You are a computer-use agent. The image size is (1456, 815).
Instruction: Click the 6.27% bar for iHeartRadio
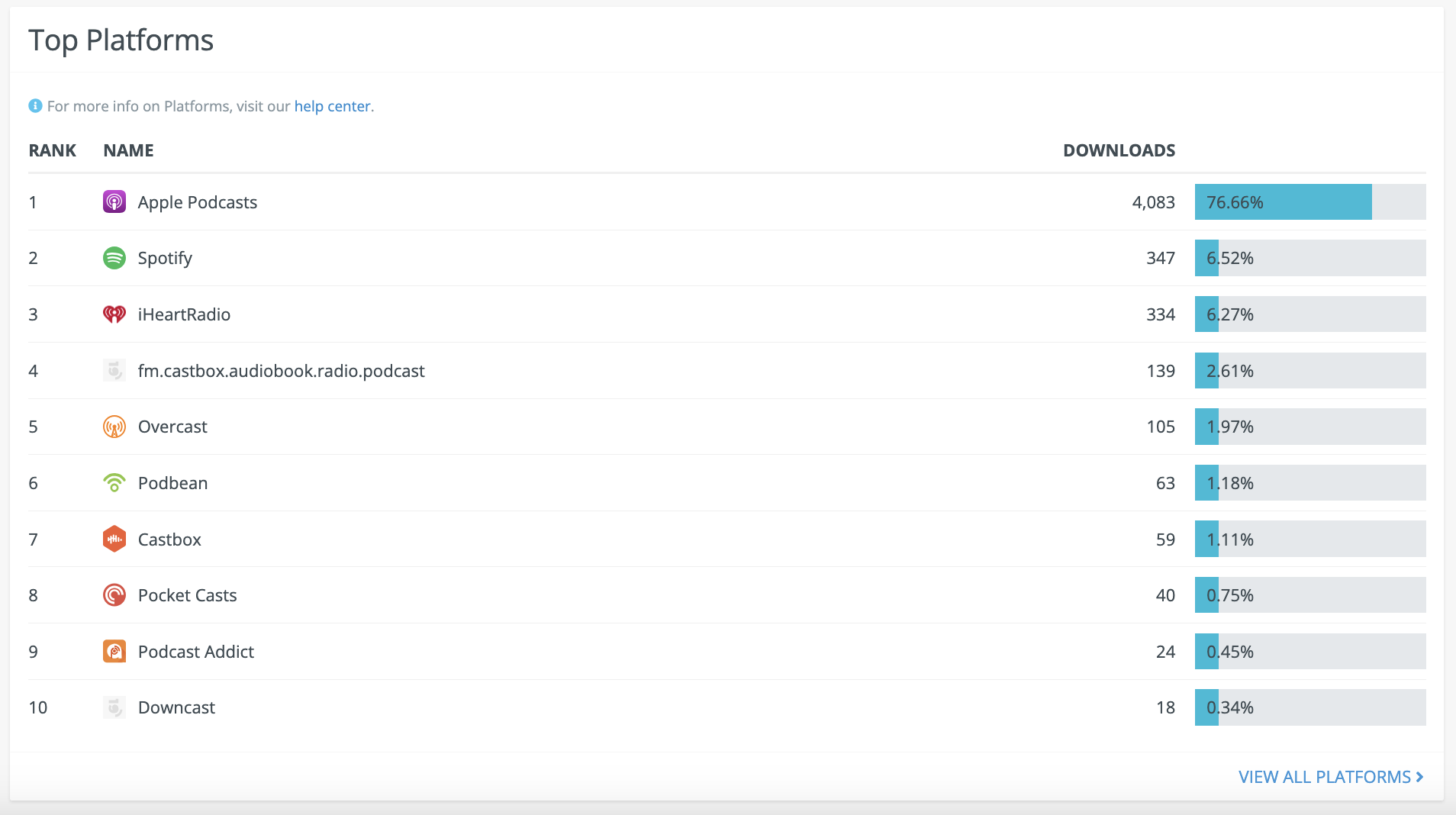point(1310,314)
